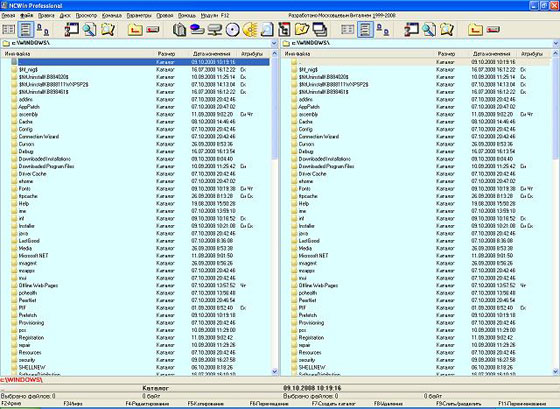Click the red minus bar icon in right toolbar
This screenshot has width=560, height=409.
pos(493,30)
